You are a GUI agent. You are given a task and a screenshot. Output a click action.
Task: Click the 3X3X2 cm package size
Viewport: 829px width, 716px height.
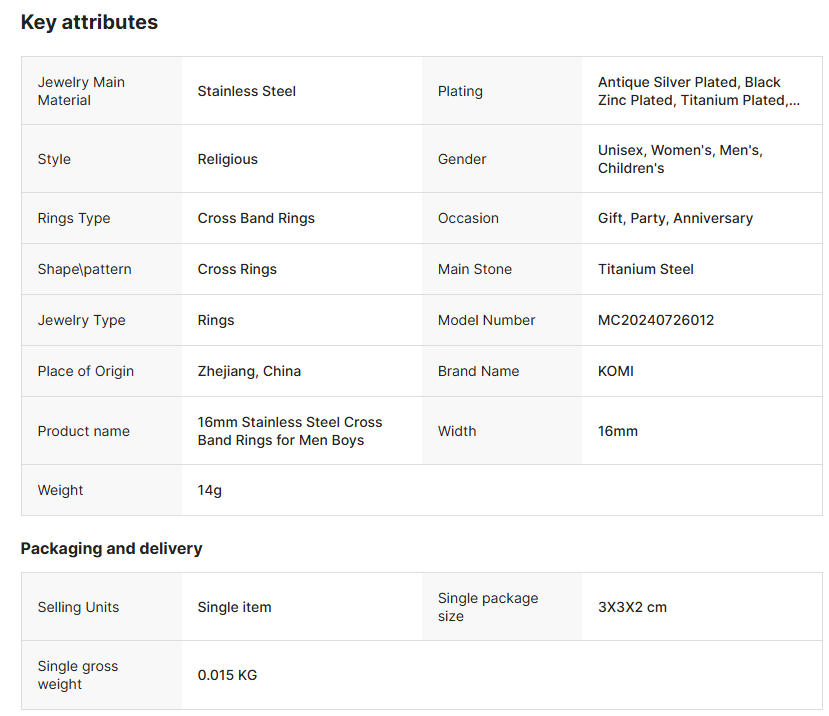632,607
